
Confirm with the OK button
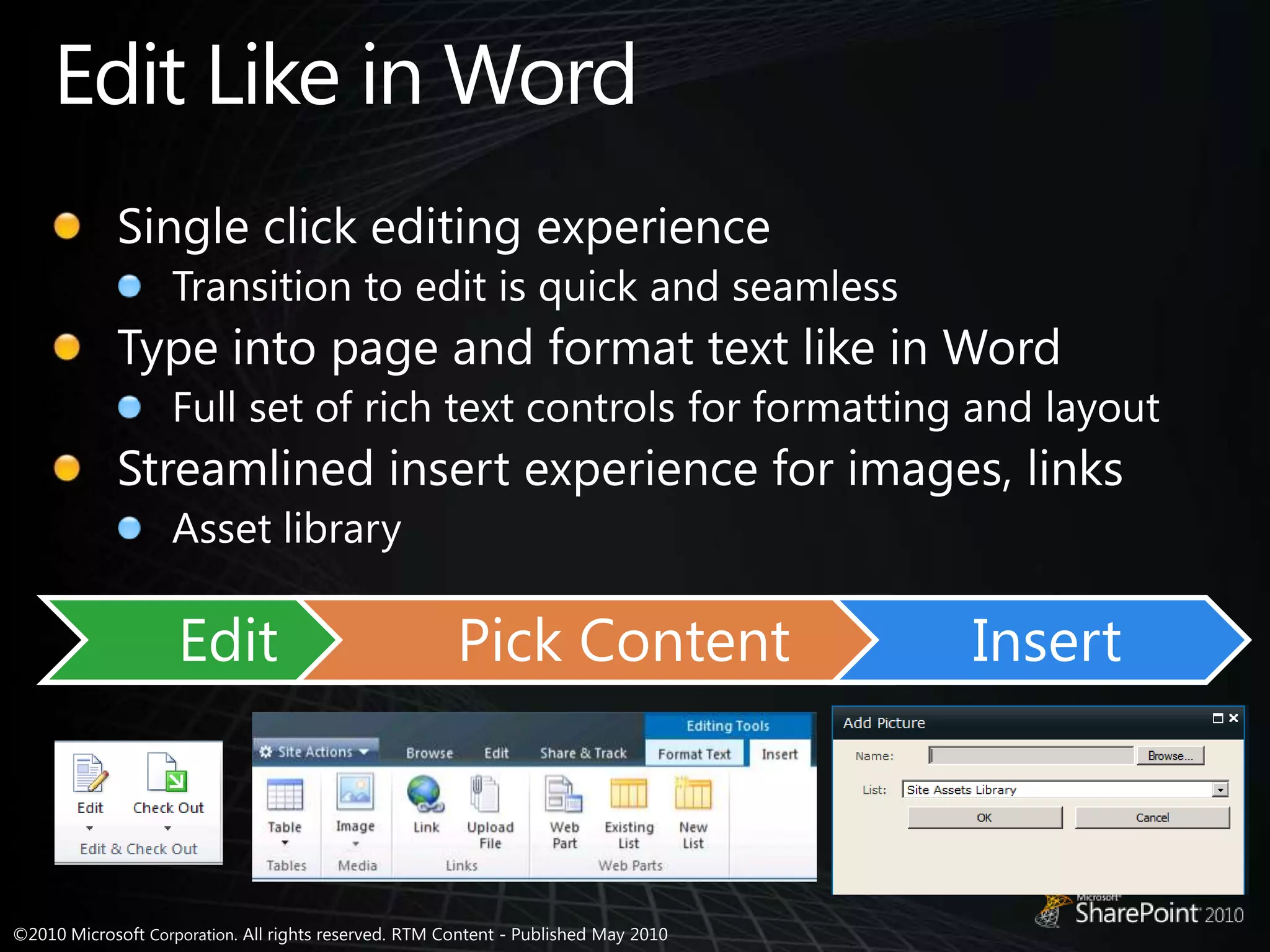985,818
